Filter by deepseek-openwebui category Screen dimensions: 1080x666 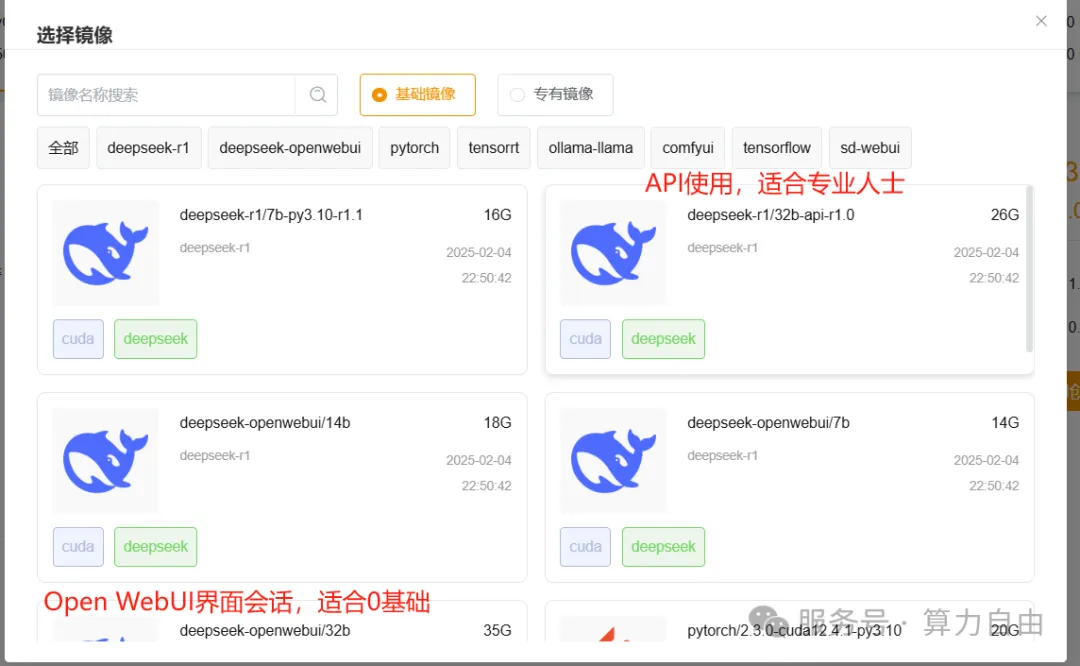pyautogui.click(x=290, y=147)
